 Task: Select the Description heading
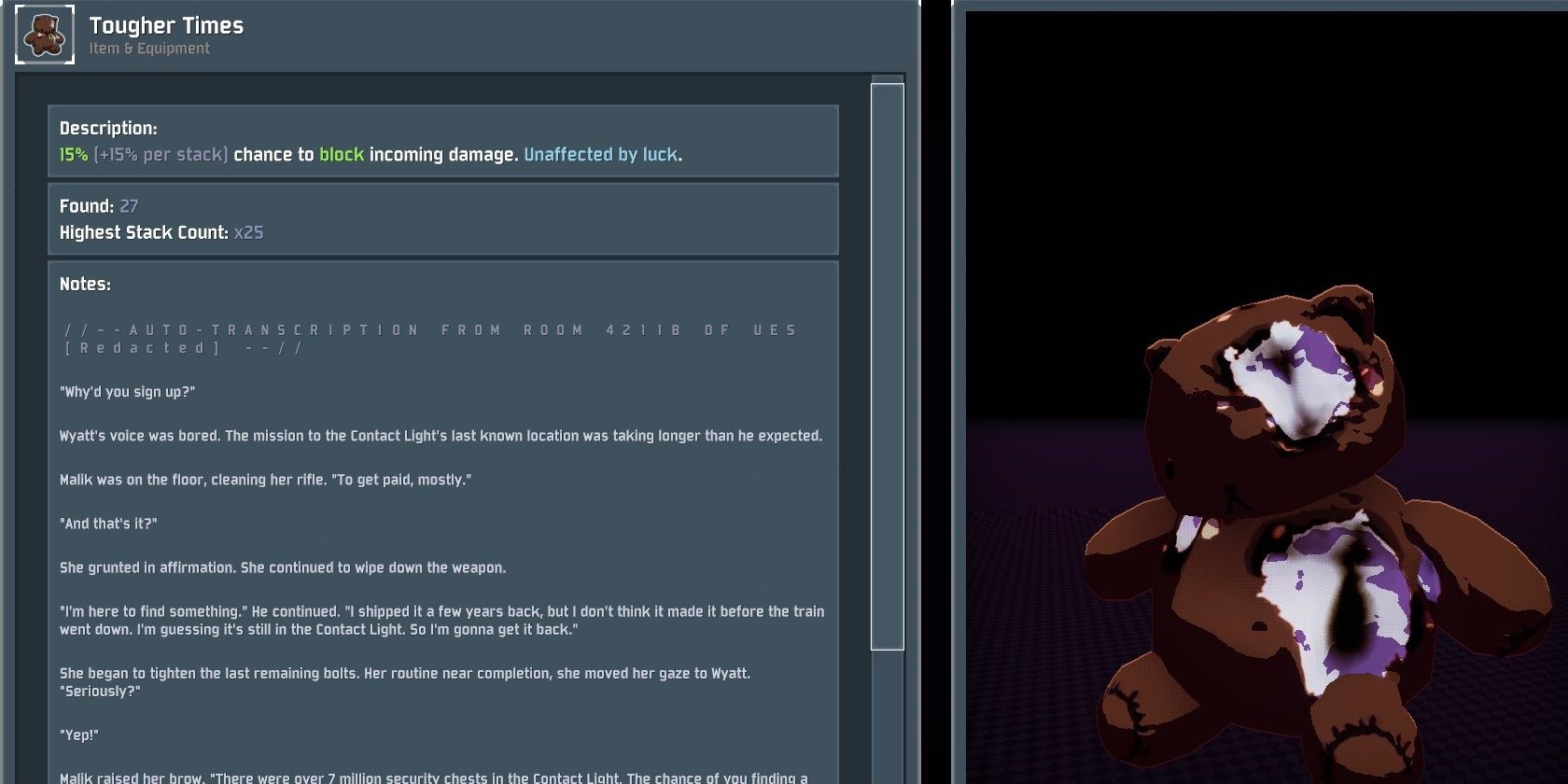pos(108,129)
